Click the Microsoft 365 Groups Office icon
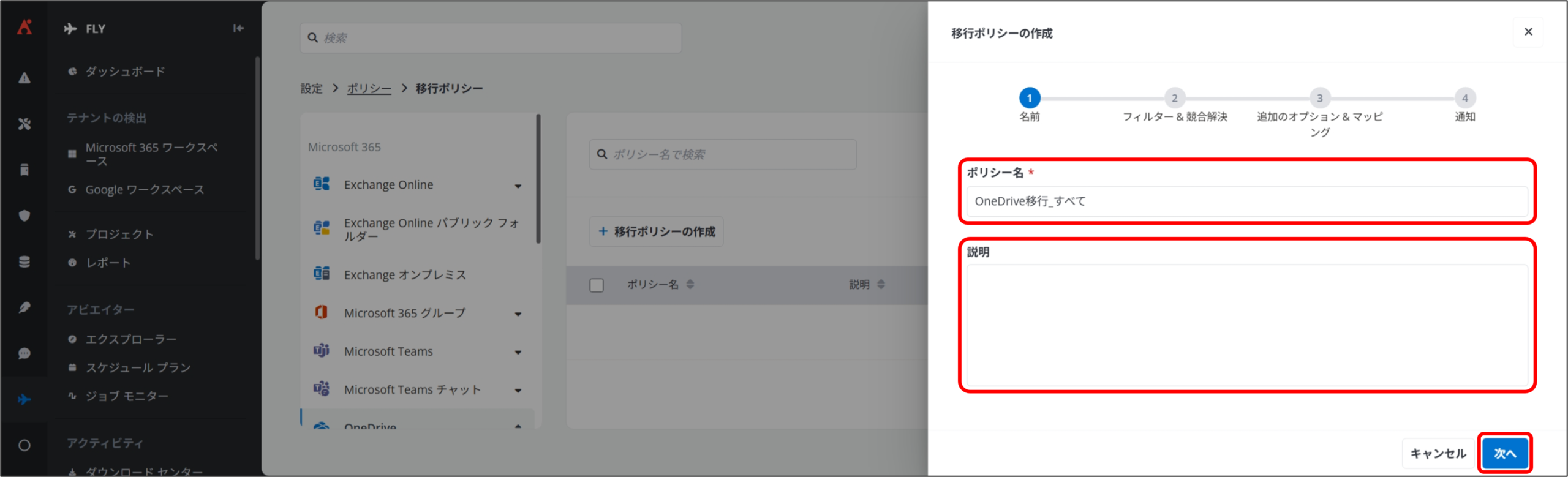This screenshot has width=1568, height=477. (322, 312)
